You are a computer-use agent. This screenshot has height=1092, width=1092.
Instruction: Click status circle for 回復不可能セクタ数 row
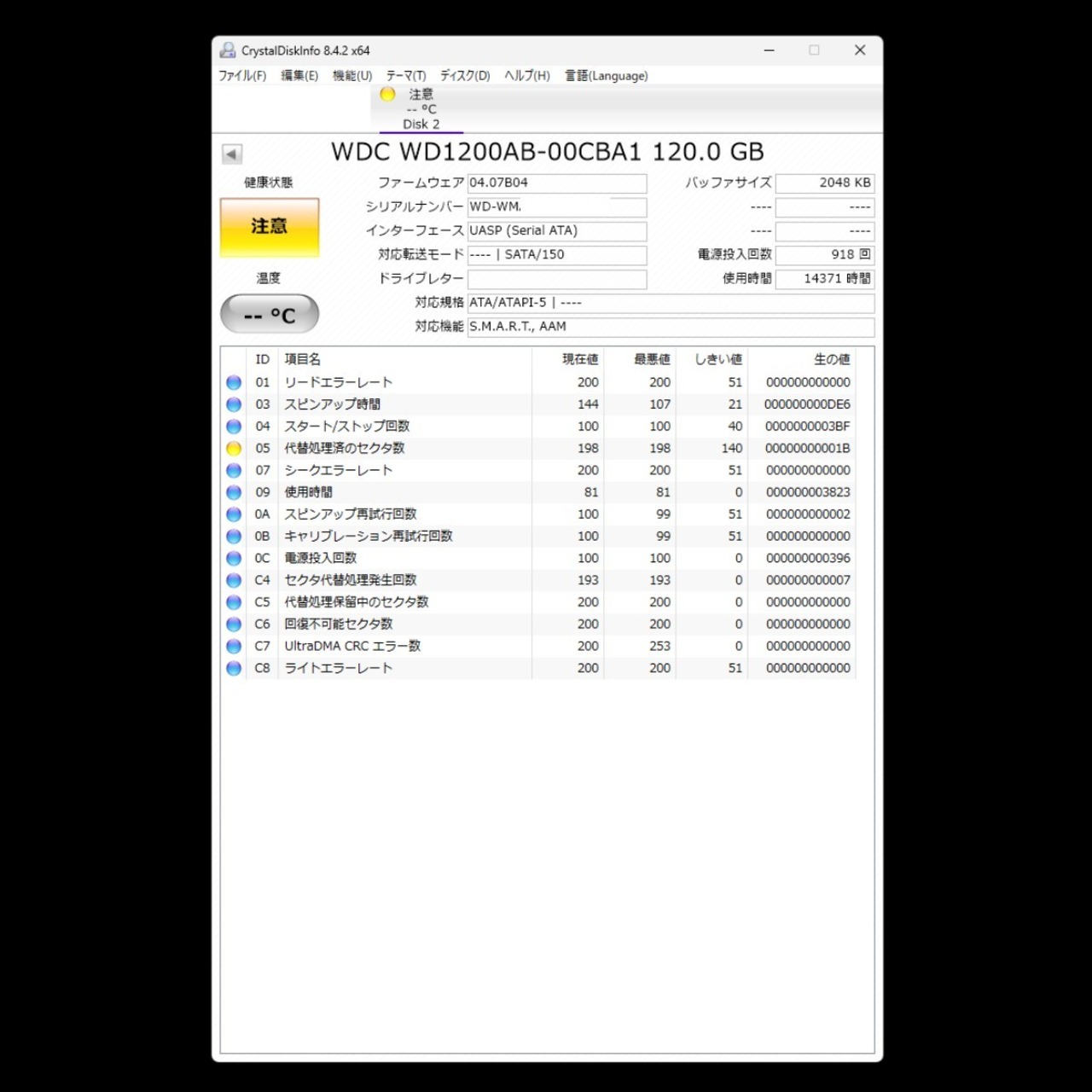234,624
